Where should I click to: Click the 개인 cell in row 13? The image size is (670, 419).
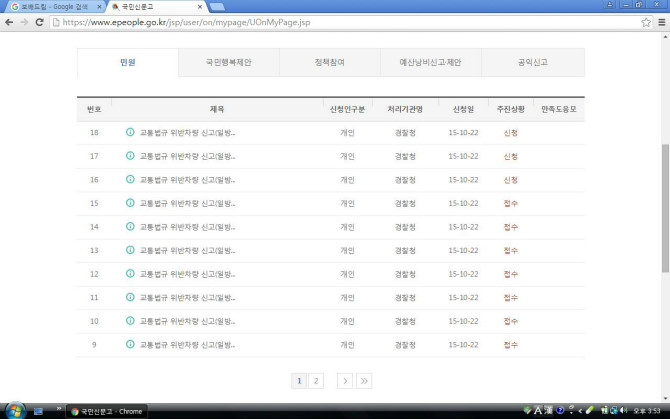coord(347,250)
